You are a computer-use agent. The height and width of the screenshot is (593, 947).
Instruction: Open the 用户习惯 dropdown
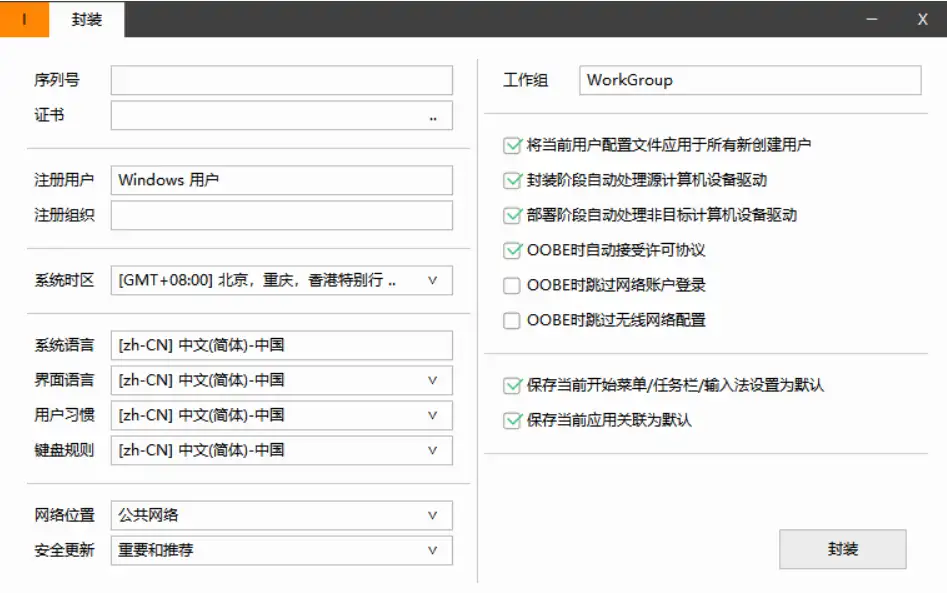coord(432,415)
